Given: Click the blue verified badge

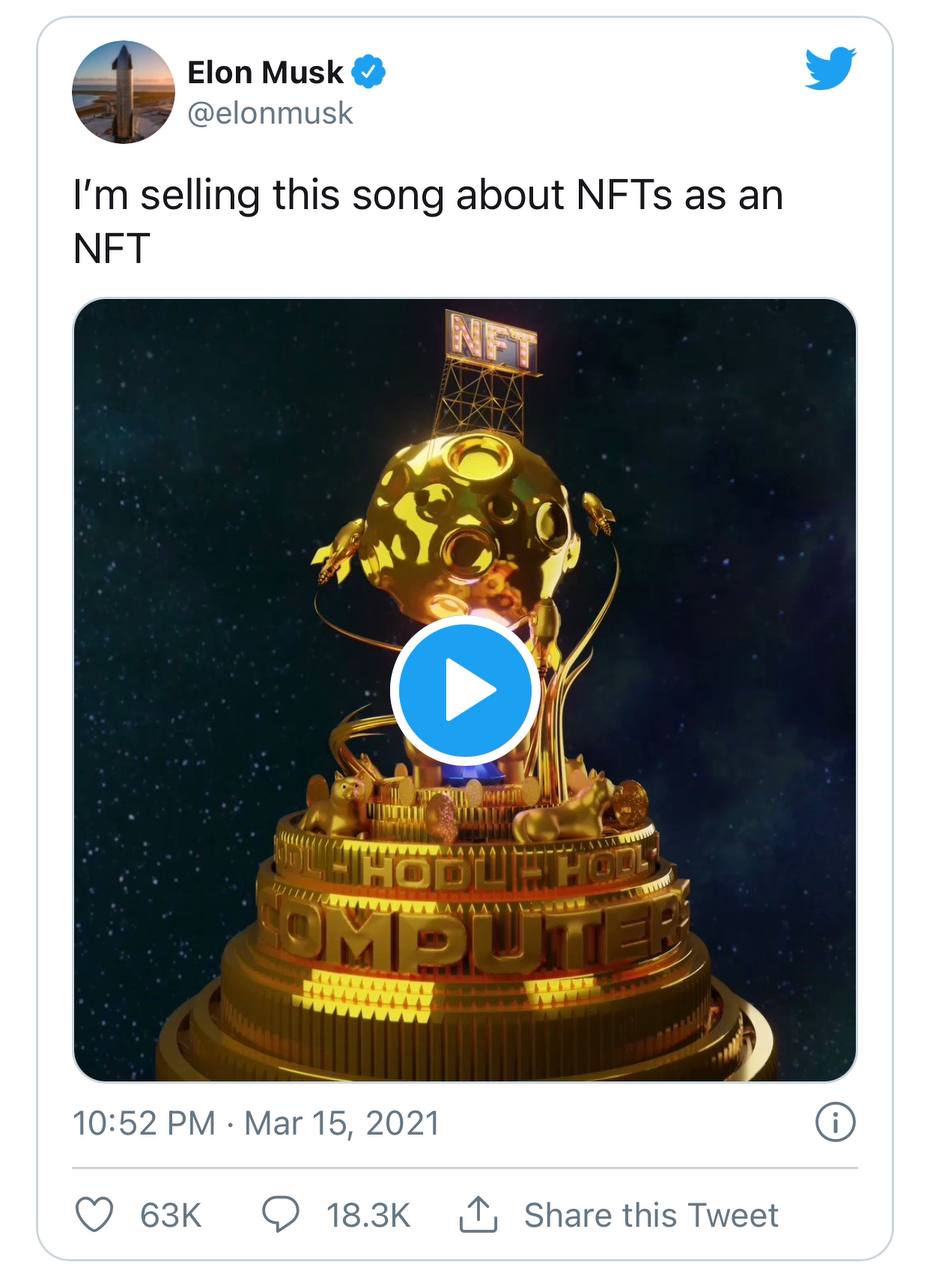Looking at the screenshot, I should tap(370, 72).
